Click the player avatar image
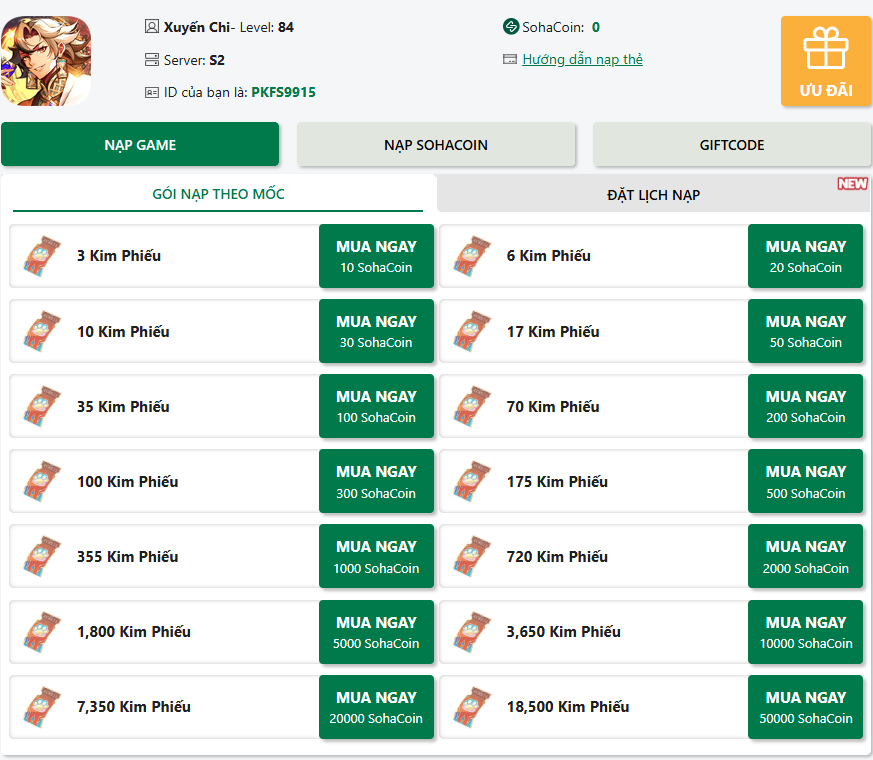 pyautogui.click(x=46, y=61)
